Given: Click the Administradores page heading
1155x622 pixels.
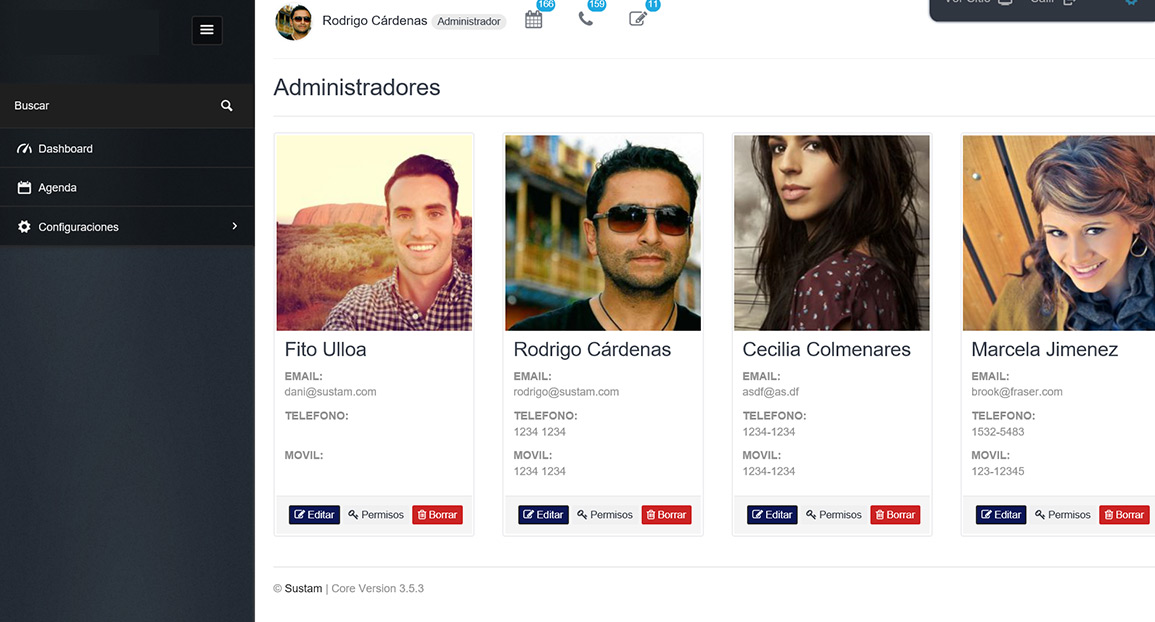Looking at the screenshot, I should pyautogui.click(x=357, y=87).
